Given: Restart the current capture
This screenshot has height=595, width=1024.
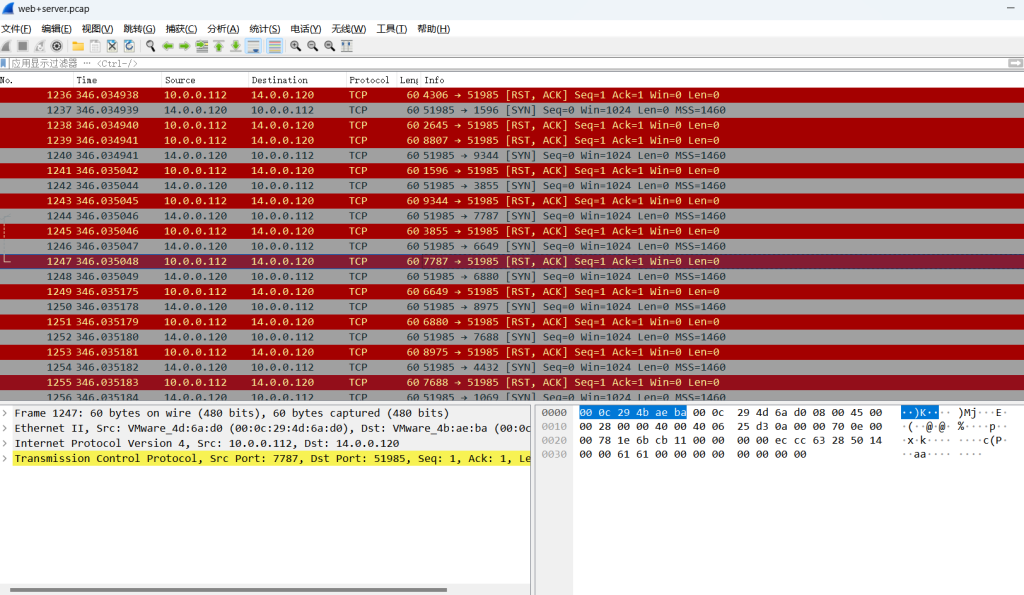Looking at the screenshot, I should (x=40, y=46).
